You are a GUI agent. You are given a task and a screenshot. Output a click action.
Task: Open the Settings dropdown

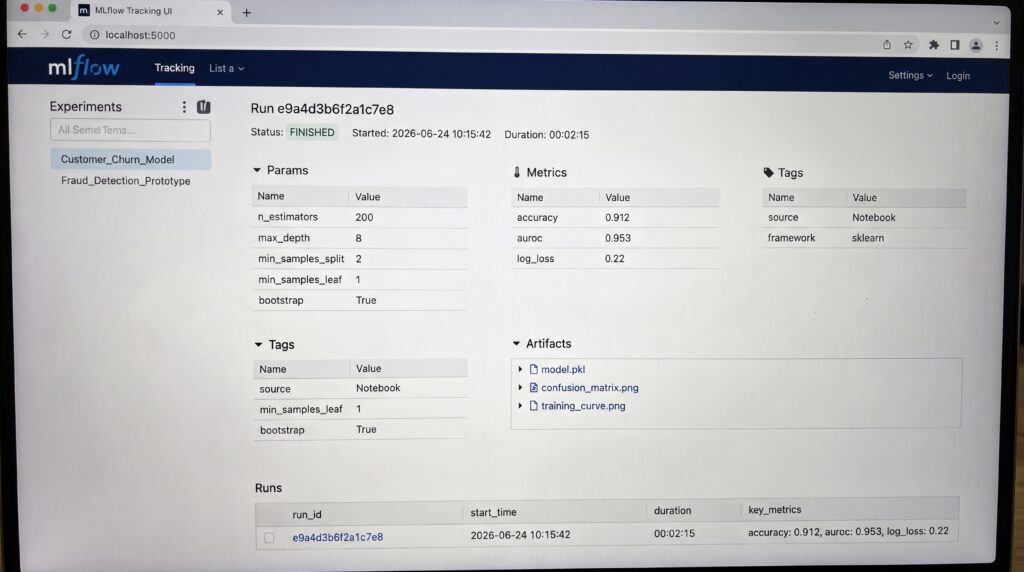[910, 75]
